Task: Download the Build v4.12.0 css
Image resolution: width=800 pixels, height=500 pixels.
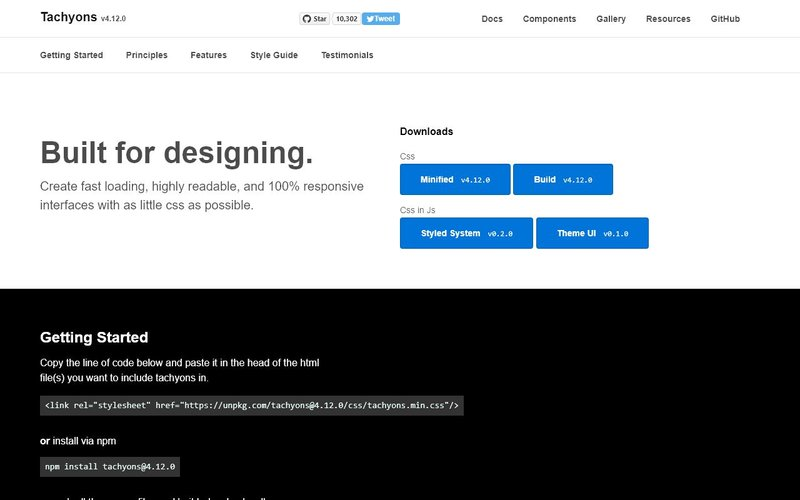Action: [562, 180]
